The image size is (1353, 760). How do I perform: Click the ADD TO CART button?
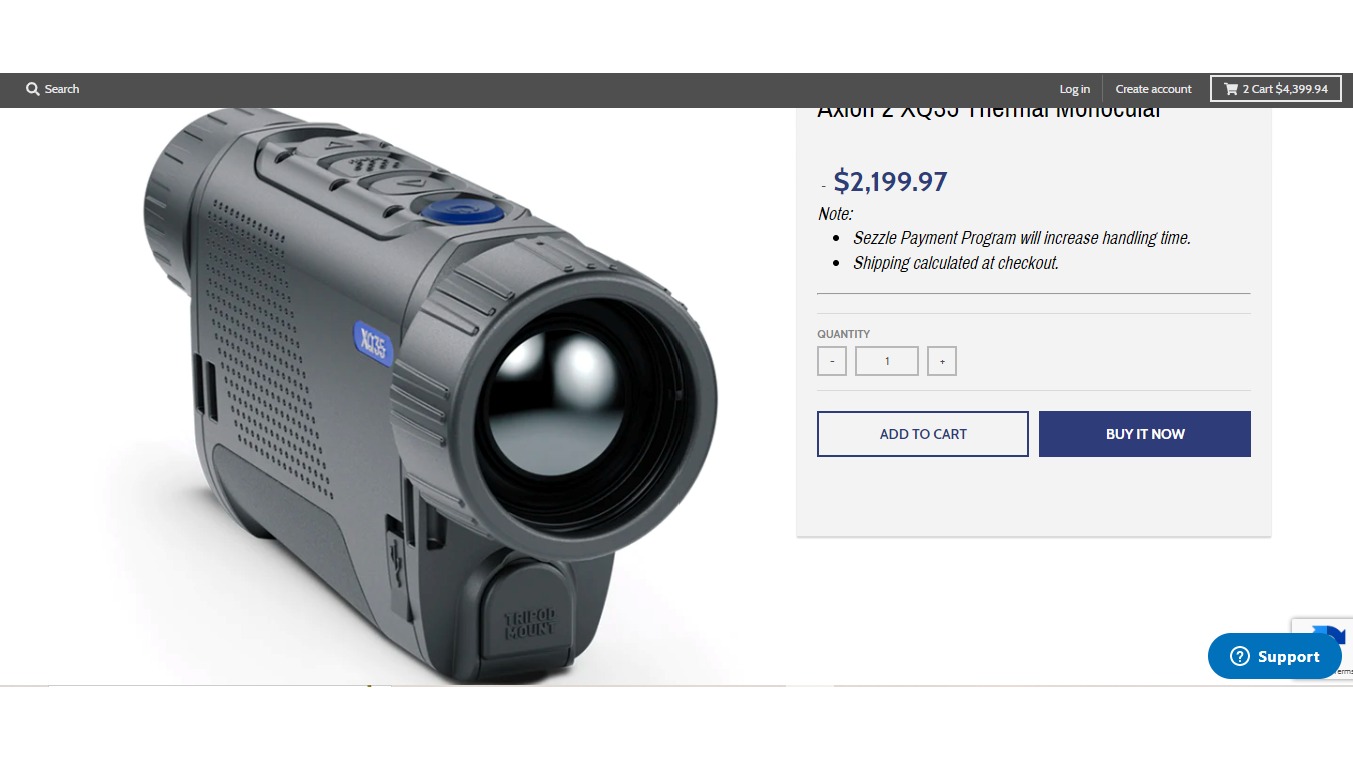coord(923,434)
